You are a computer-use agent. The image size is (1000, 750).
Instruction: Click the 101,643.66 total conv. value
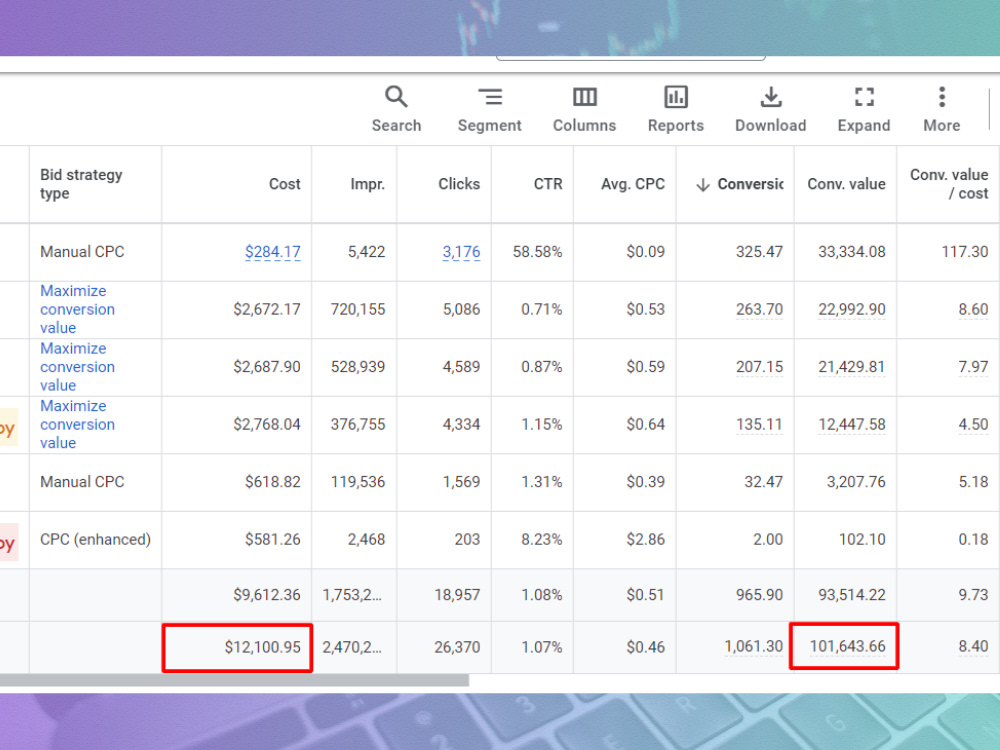(x=848, y=647)
